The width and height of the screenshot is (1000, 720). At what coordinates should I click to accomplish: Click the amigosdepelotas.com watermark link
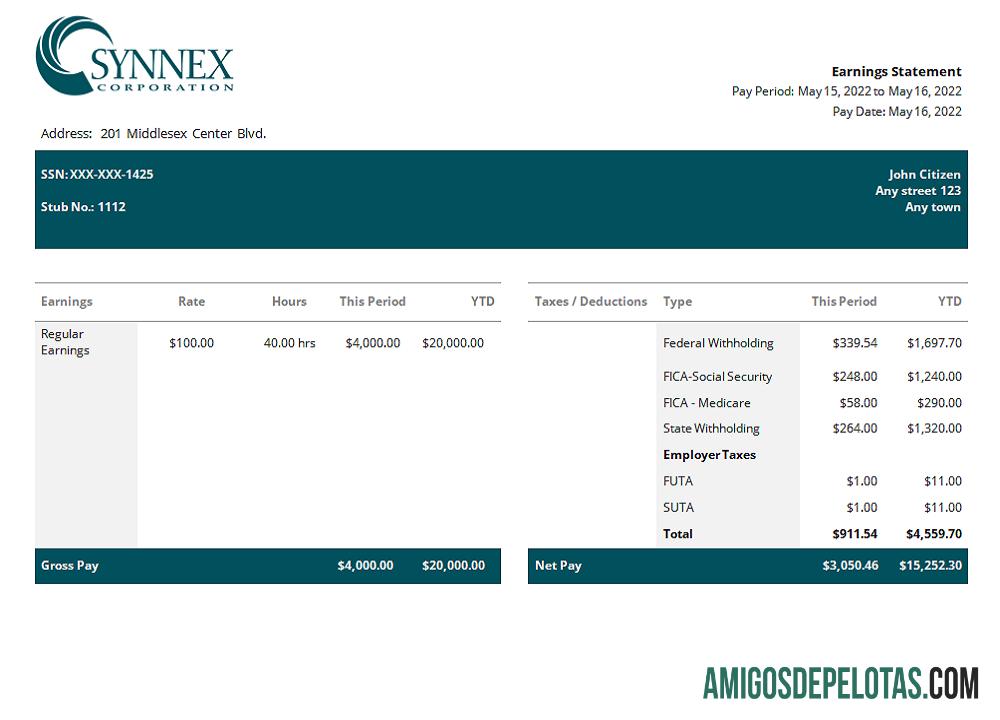click(x=840, y=684)
